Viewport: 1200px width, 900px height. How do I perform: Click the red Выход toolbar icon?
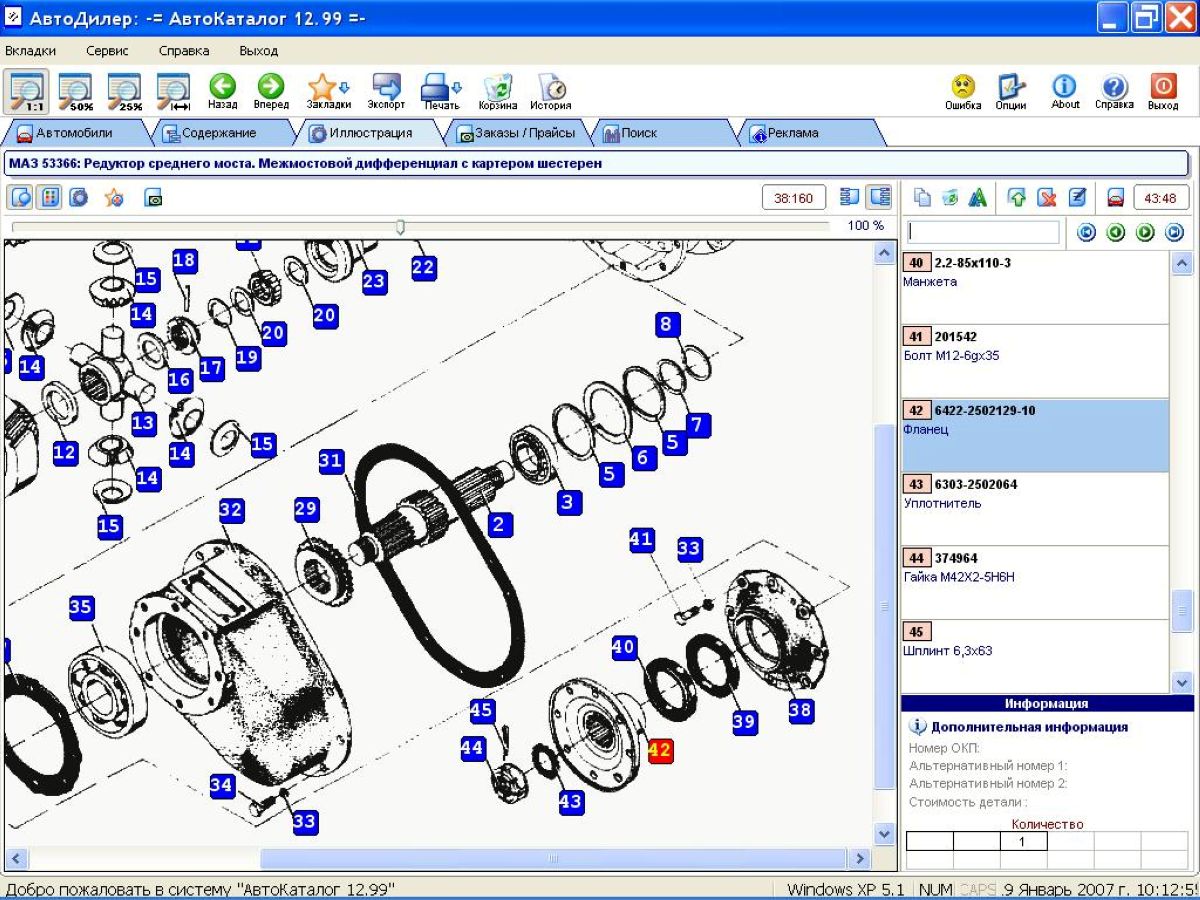1163,91
